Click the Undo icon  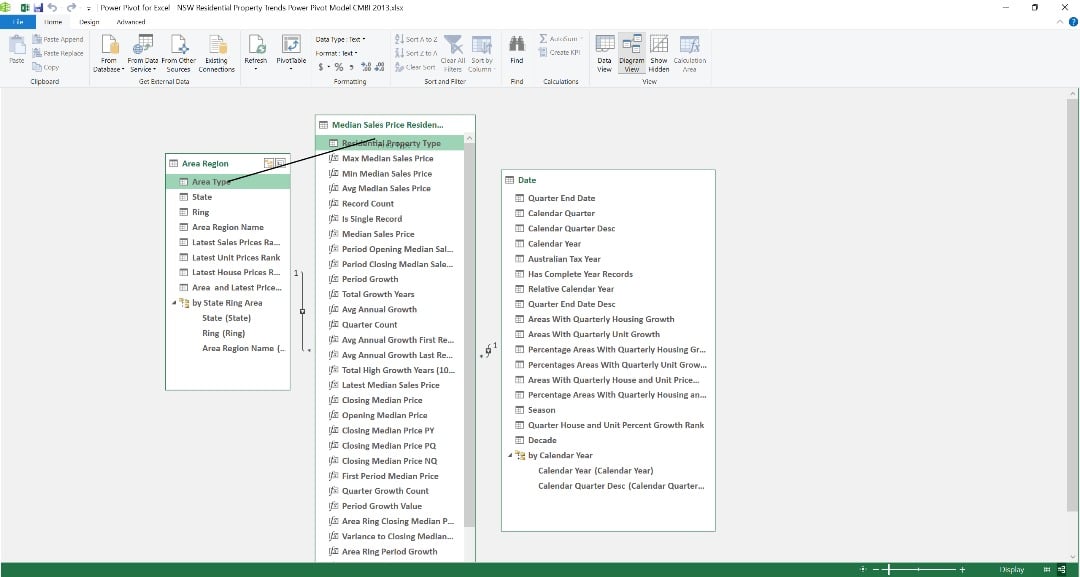pos(52,8)
